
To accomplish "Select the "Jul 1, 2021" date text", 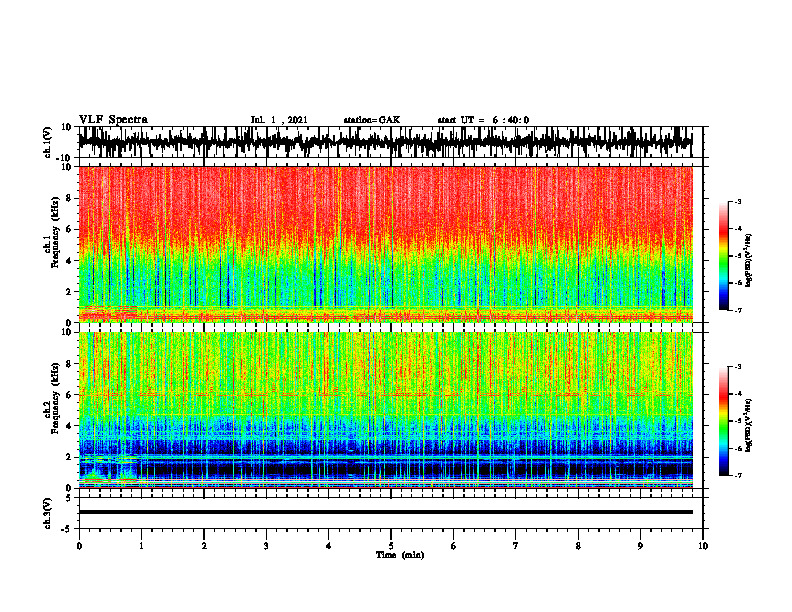I will coord(279,120).
